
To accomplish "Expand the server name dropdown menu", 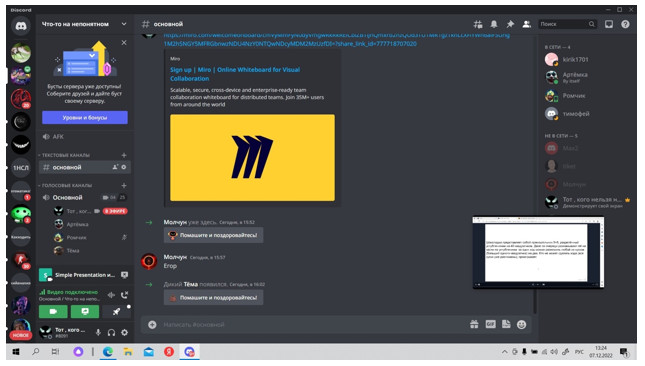I will pyautogui.click(x=124, y=24).
